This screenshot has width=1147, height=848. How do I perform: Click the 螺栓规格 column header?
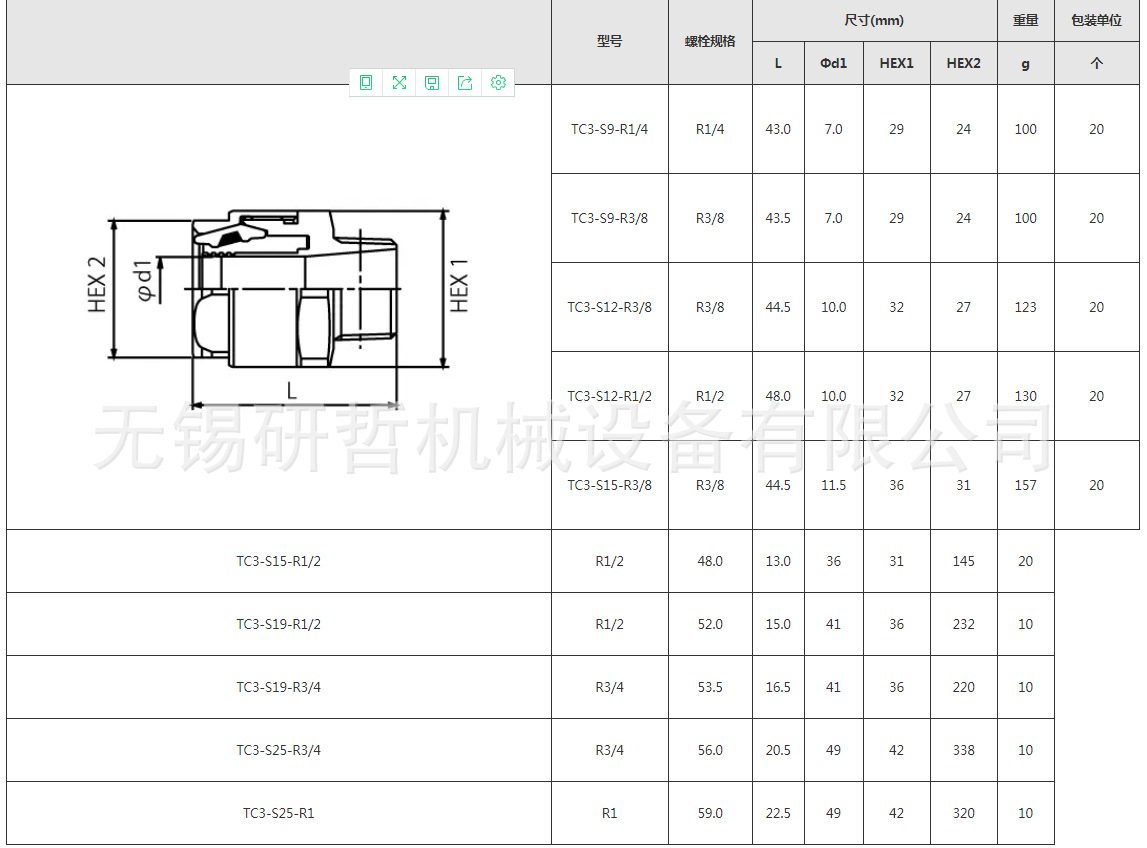(x=710, y=42)
